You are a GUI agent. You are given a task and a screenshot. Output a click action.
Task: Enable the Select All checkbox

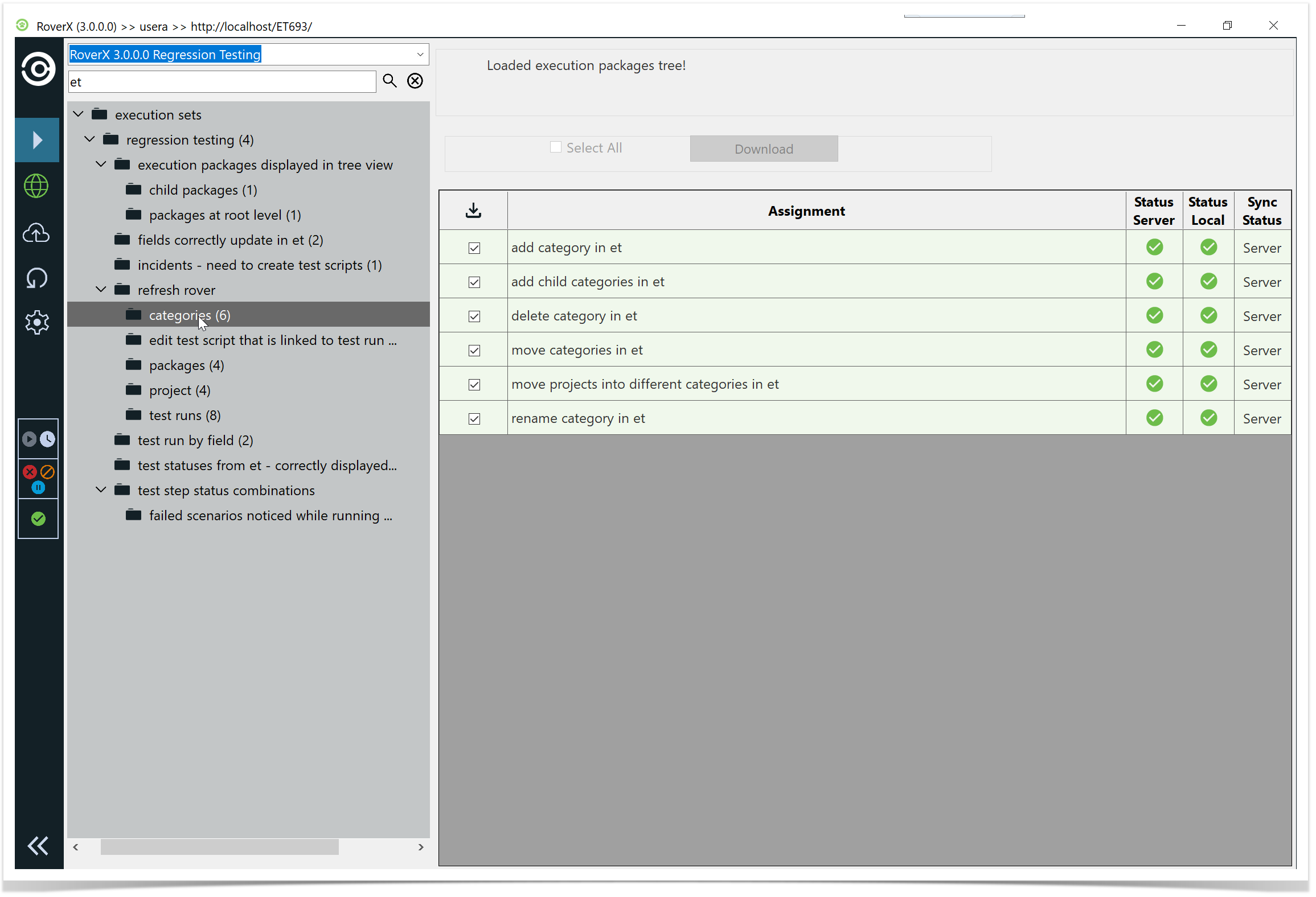pos(556,147)
